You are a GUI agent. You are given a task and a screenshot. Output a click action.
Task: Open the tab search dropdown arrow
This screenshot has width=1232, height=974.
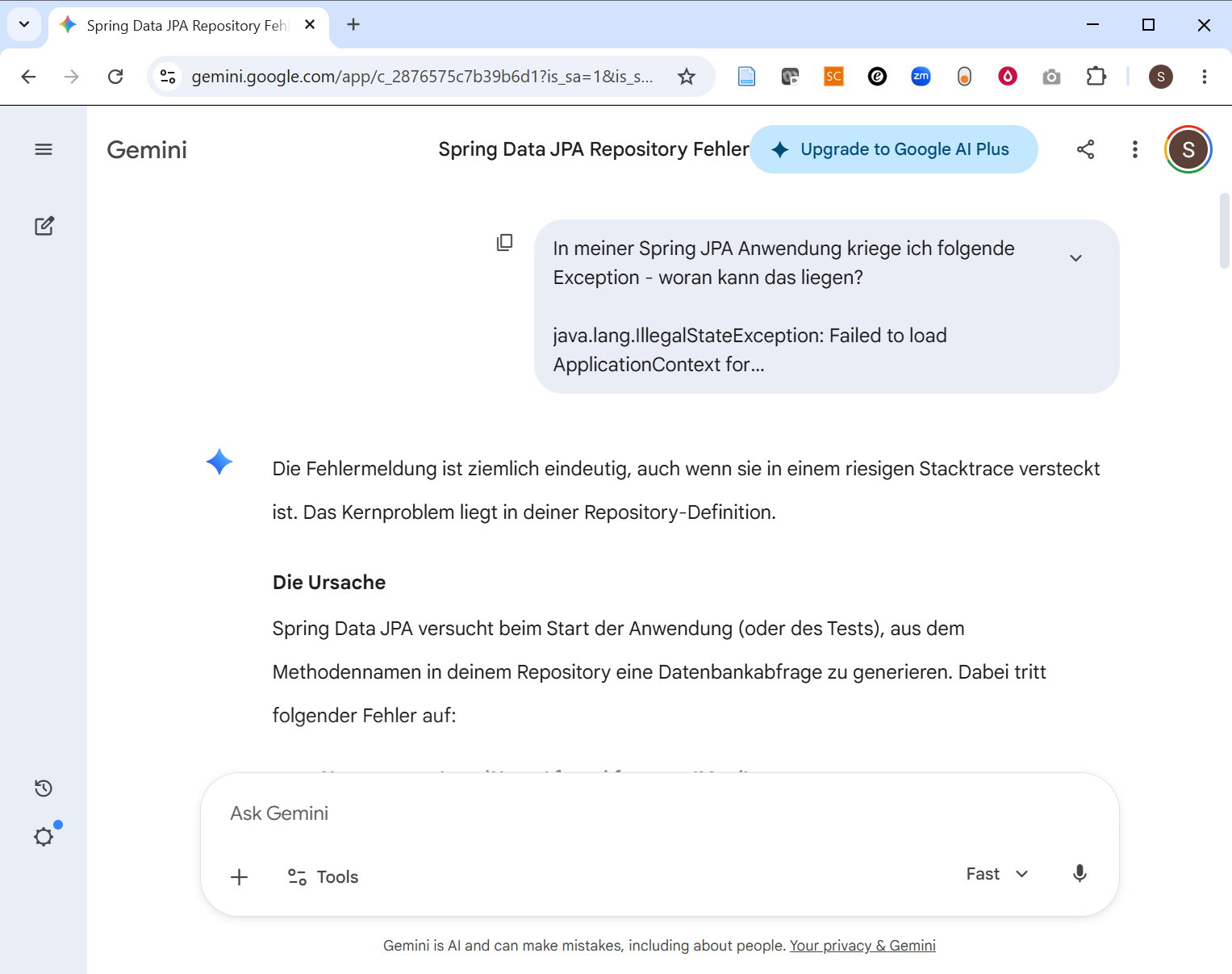point(24,24)
